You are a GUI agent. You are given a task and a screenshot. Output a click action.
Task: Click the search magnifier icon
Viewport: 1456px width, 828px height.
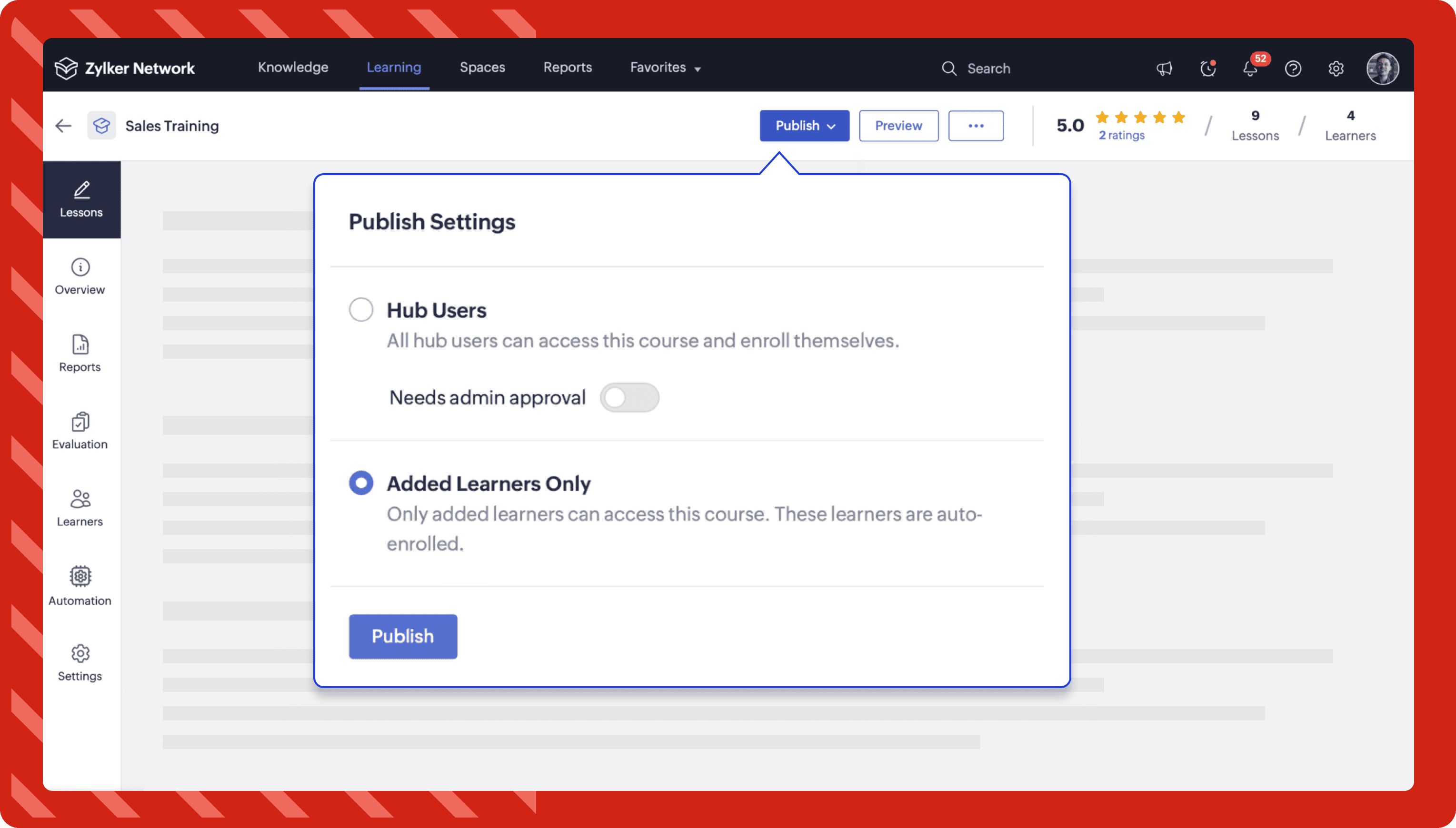949,69
